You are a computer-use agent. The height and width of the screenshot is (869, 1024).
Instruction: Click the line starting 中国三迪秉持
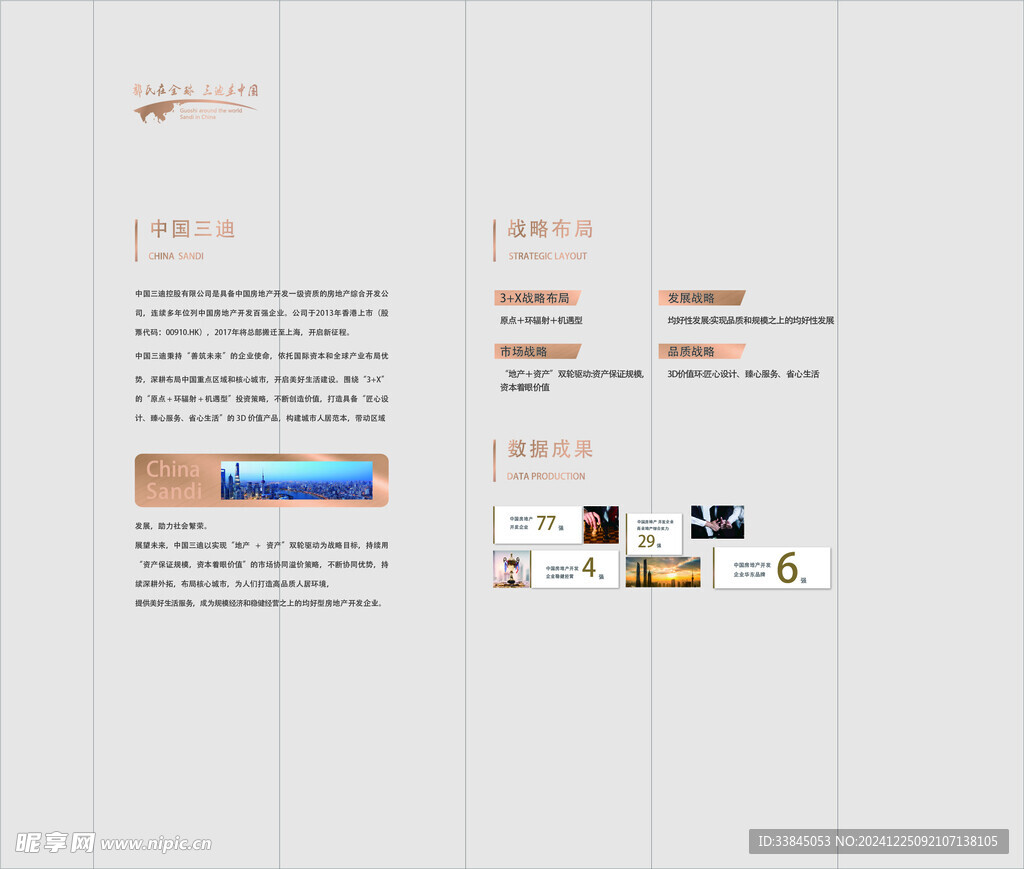(x=262, y=356)
